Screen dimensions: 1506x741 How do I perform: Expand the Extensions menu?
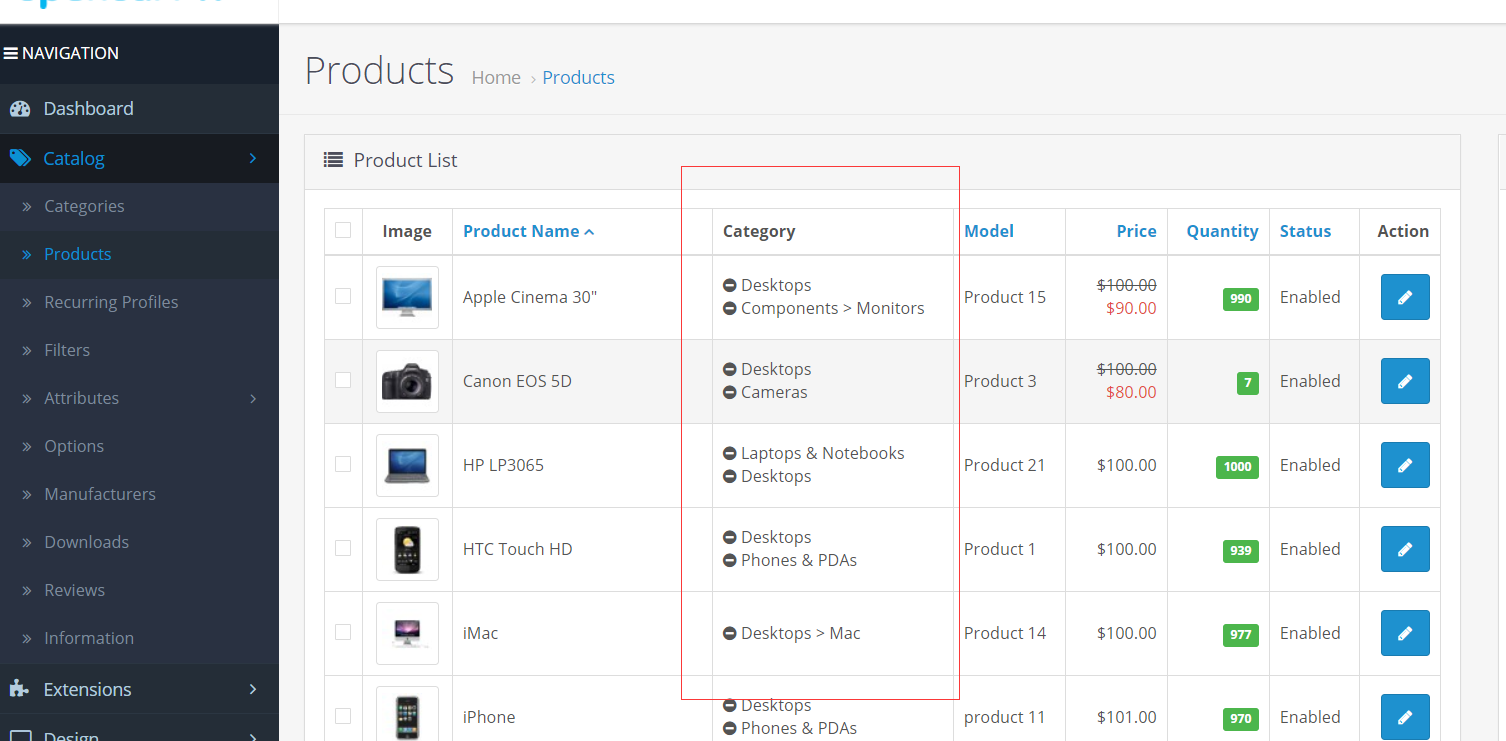(87, 689)
